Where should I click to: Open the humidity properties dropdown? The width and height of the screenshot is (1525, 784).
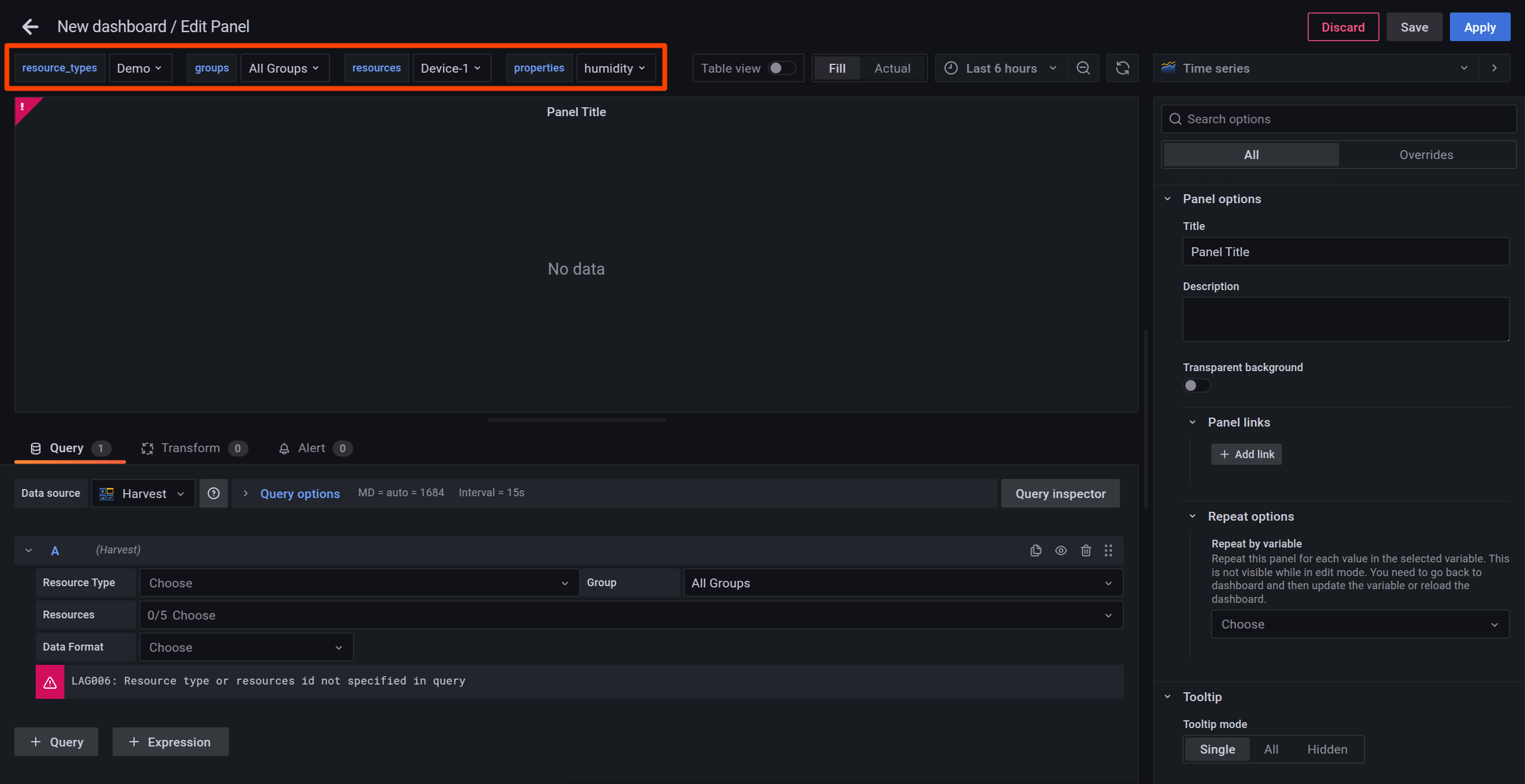(x=615, y=68)
